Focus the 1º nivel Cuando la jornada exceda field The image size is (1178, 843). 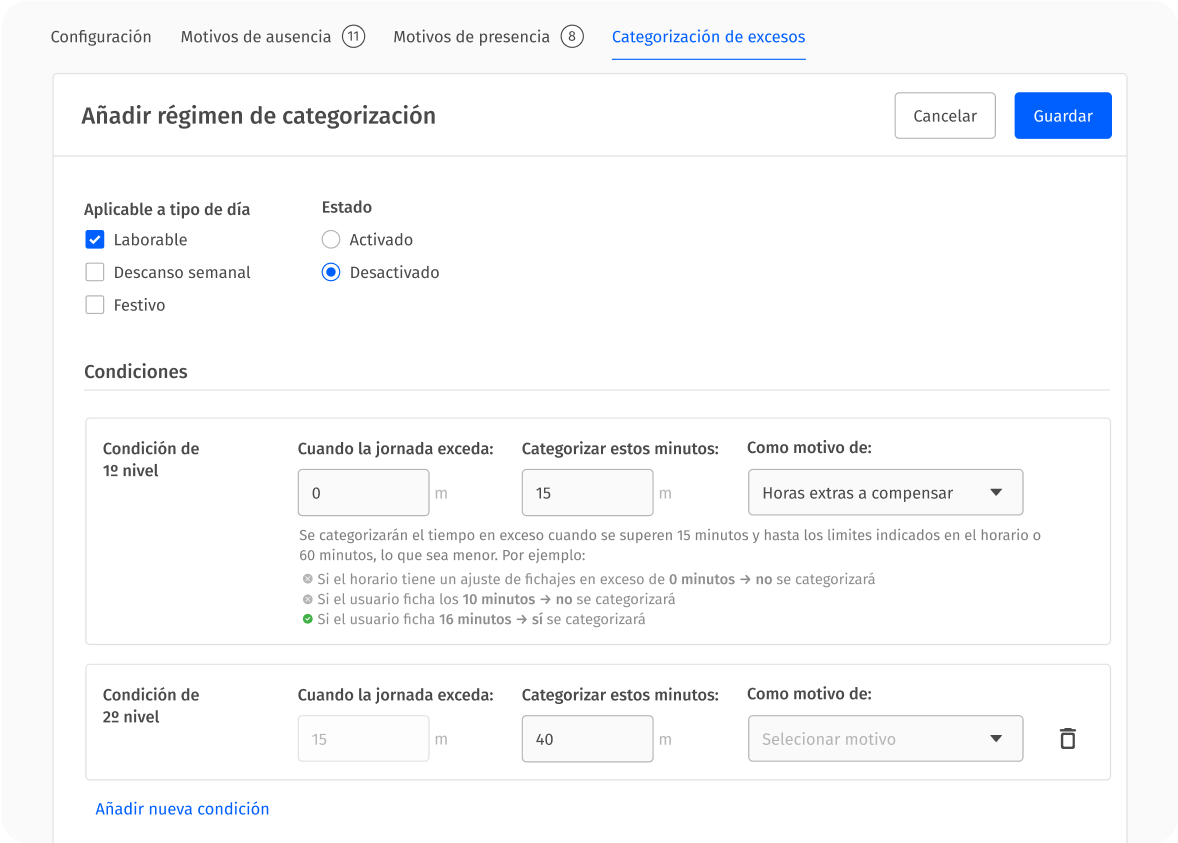coord(363,493)
